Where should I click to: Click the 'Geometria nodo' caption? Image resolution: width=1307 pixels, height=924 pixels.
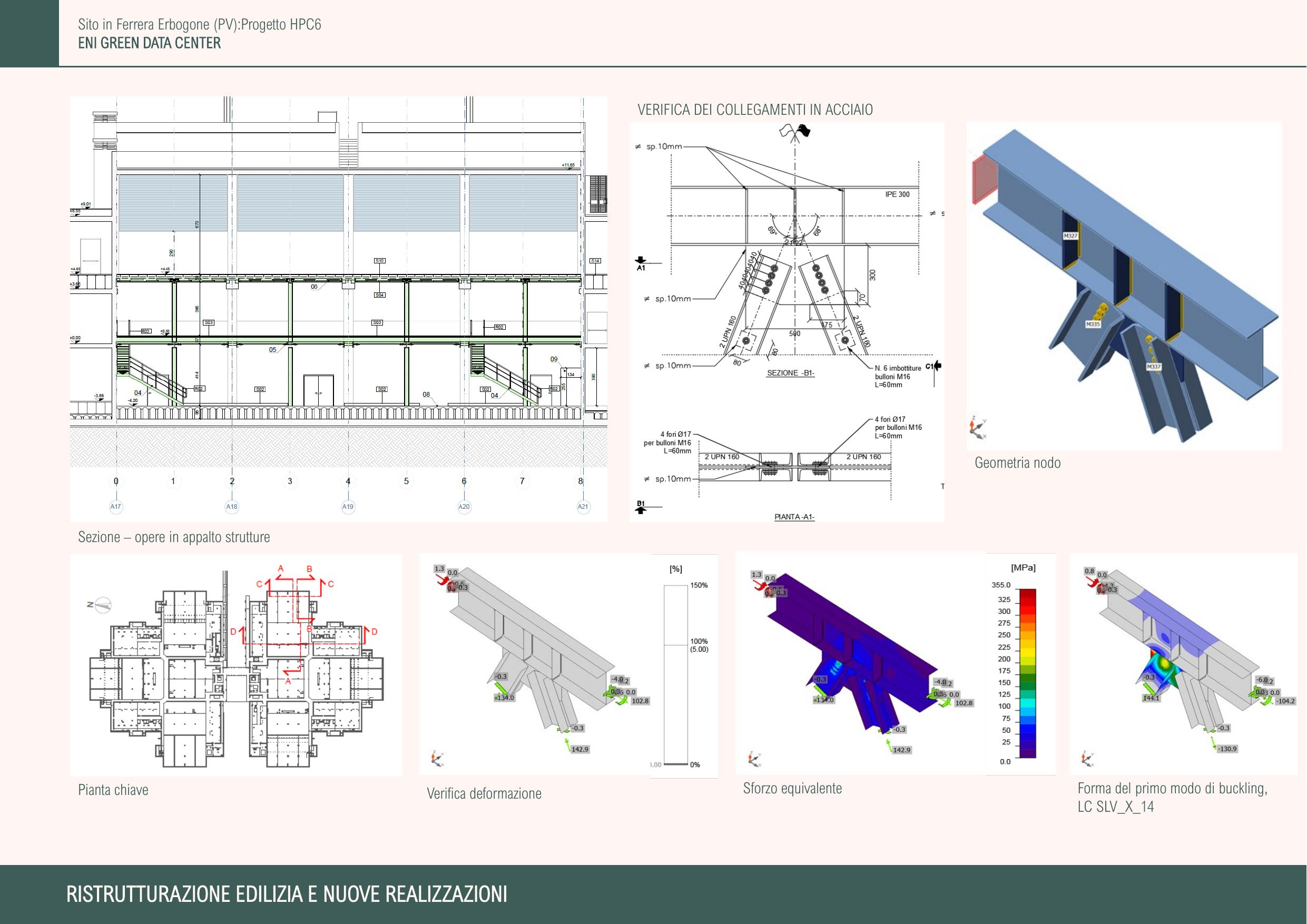click(1017, 463)
